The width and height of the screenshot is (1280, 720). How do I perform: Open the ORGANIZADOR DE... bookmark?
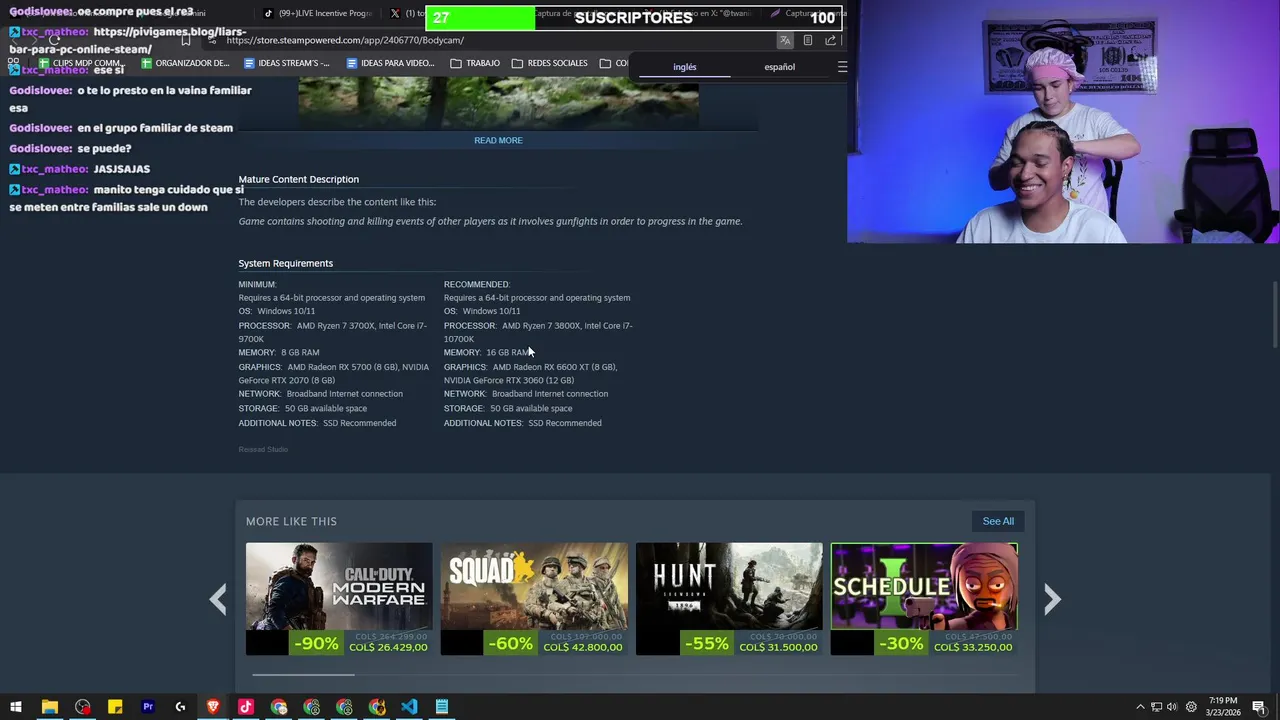[185, 63]
